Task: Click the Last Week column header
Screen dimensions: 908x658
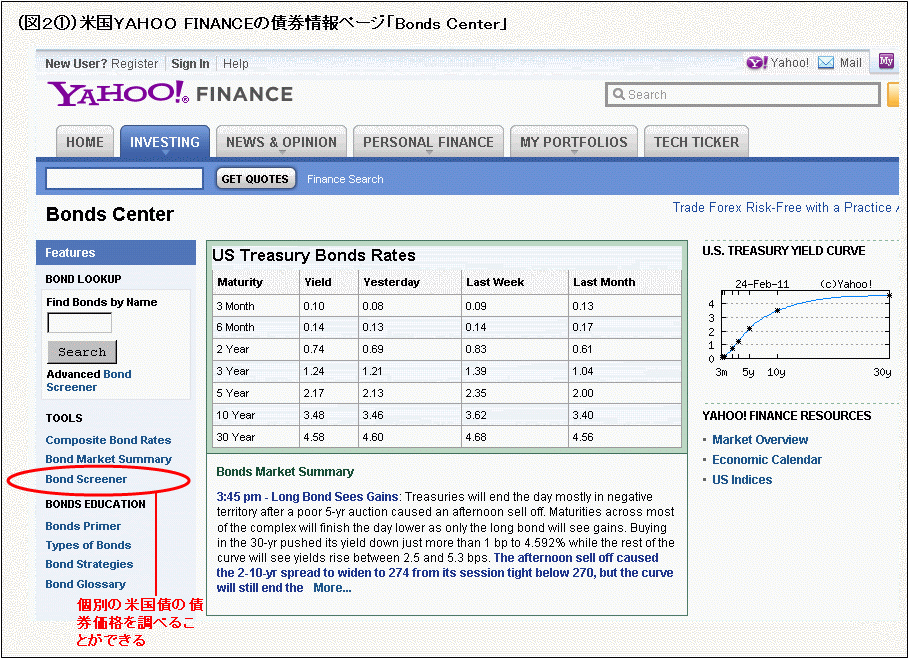Action: click(495, 282)
